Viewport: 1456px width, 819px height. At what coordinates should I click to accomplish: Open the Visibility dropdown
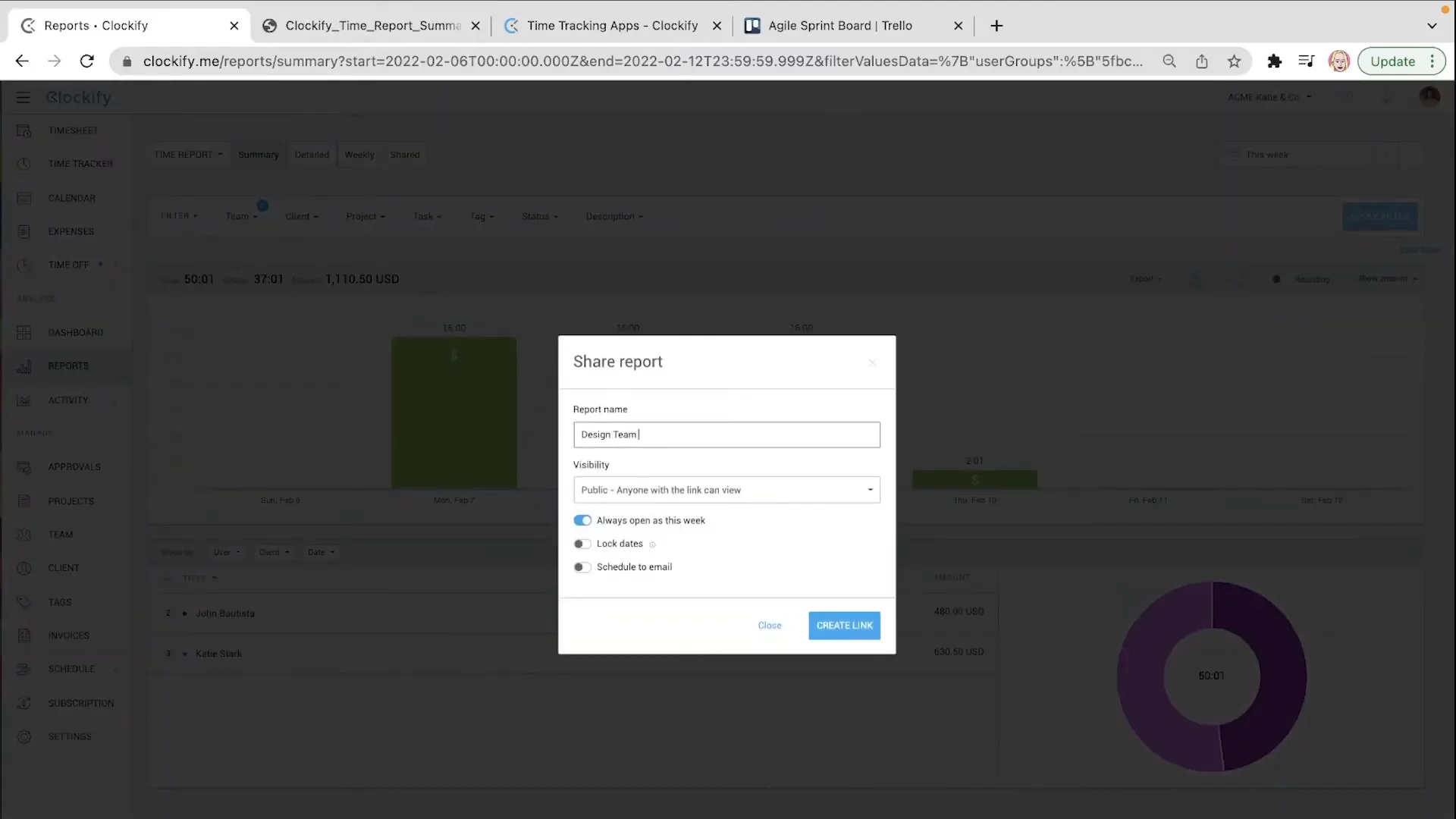[x=726, y=490]
